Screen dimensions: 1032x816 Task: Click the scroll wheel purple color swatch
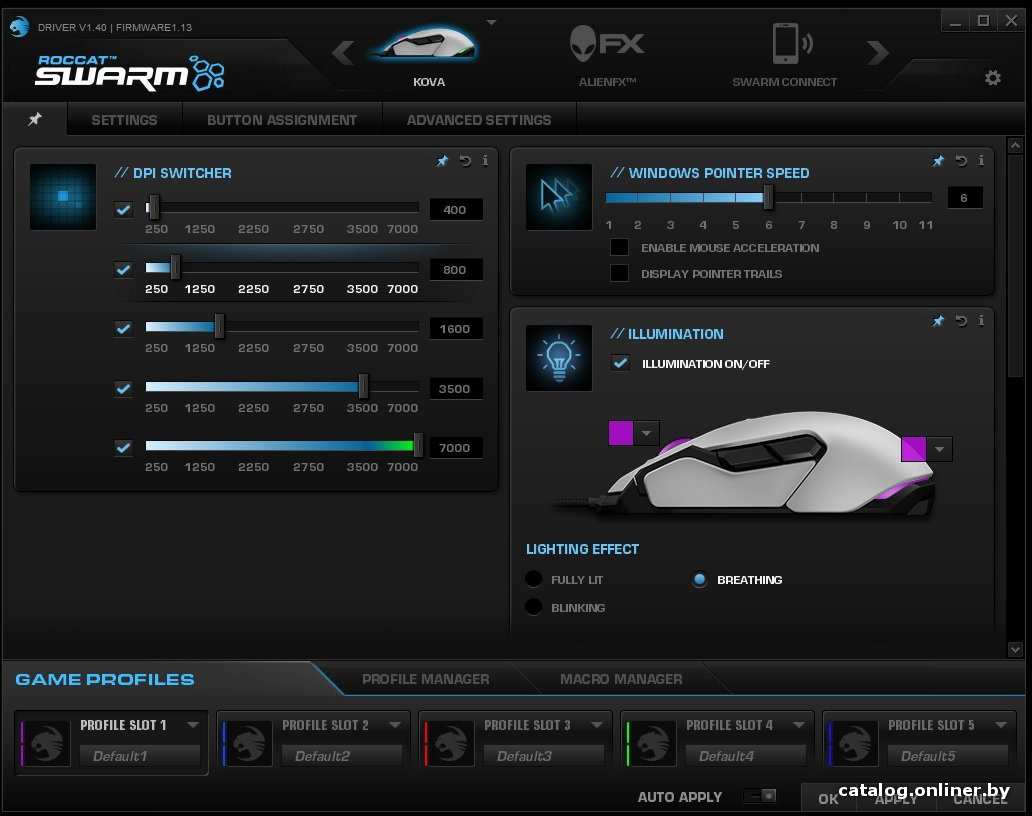pyautogui.click(x=621, y=433)
